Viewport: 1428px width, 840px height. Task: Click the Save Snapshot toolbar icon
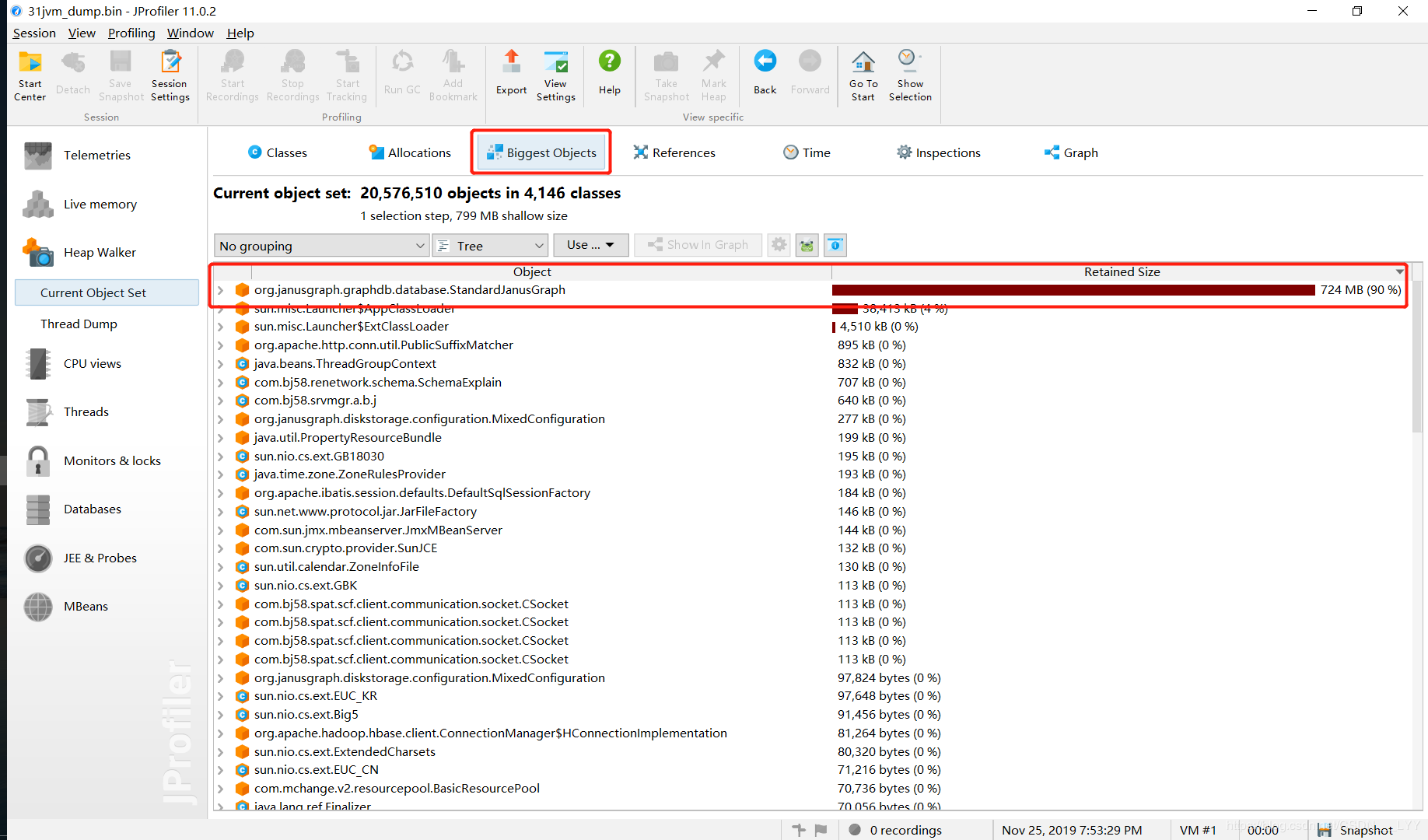121,75
